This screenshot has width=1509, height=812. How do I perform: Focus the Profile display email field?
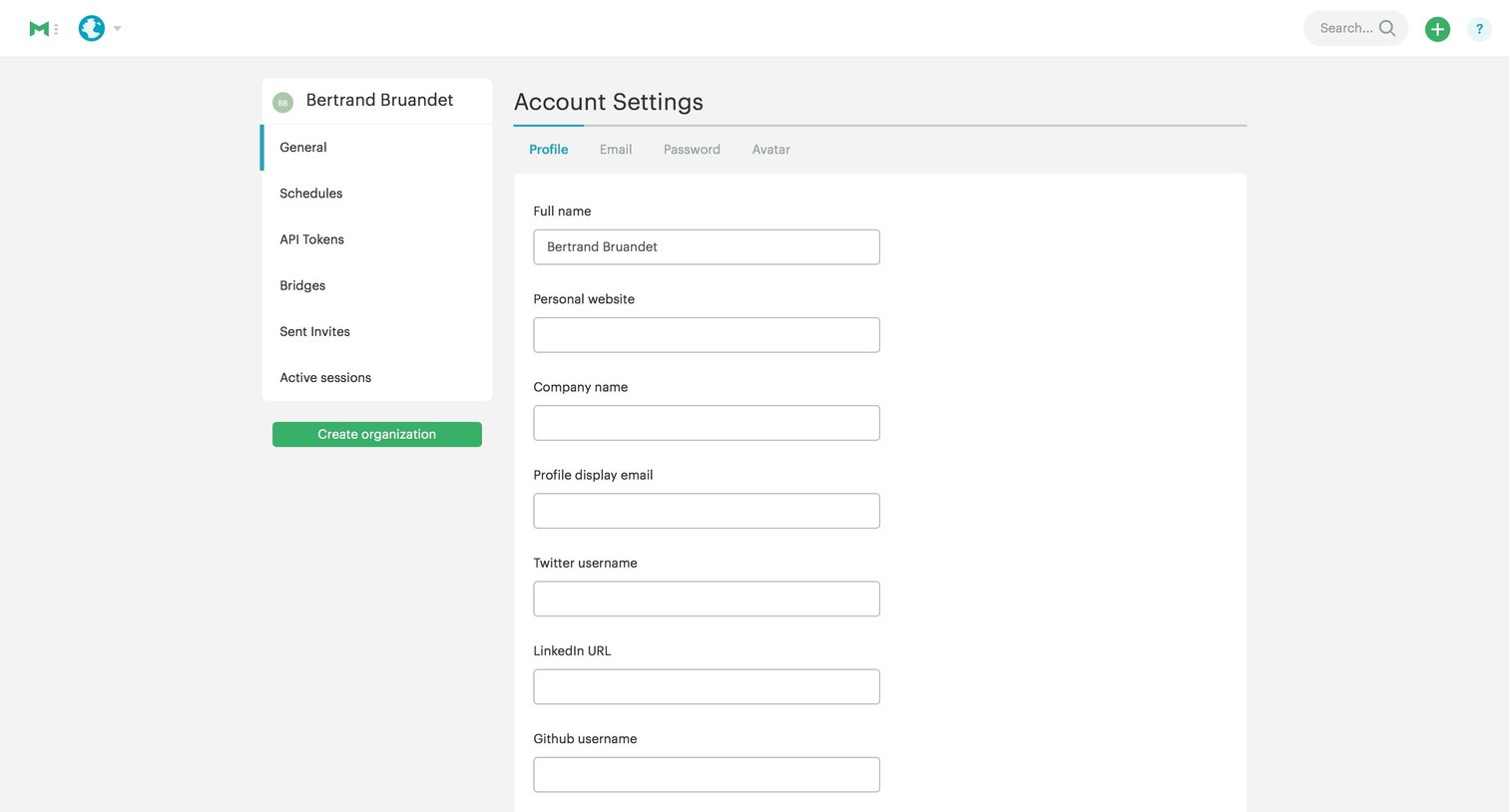click(707, 511)
